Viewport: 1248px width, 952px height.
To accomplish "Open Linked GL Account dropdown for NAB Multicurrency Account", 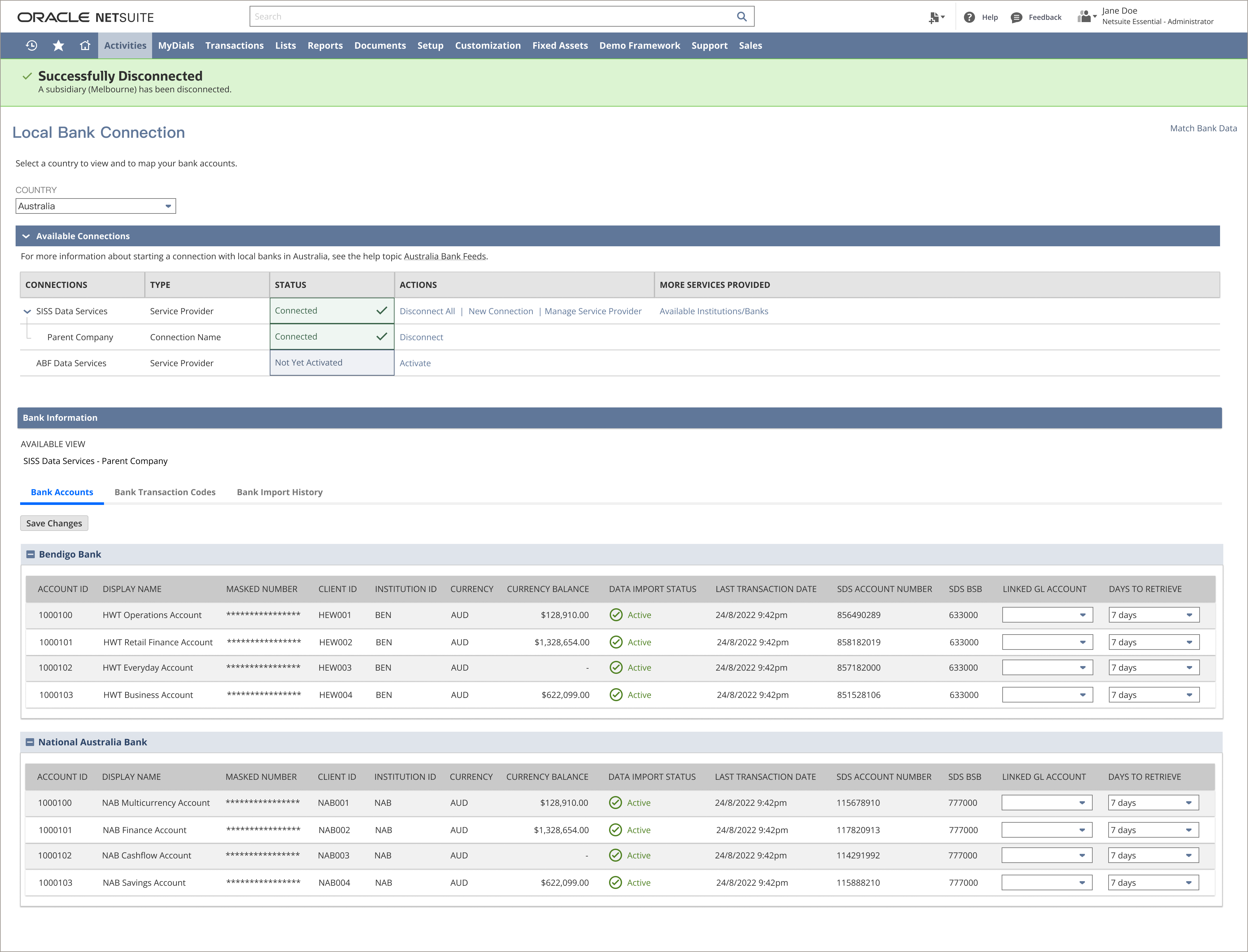I will 1047,803.
